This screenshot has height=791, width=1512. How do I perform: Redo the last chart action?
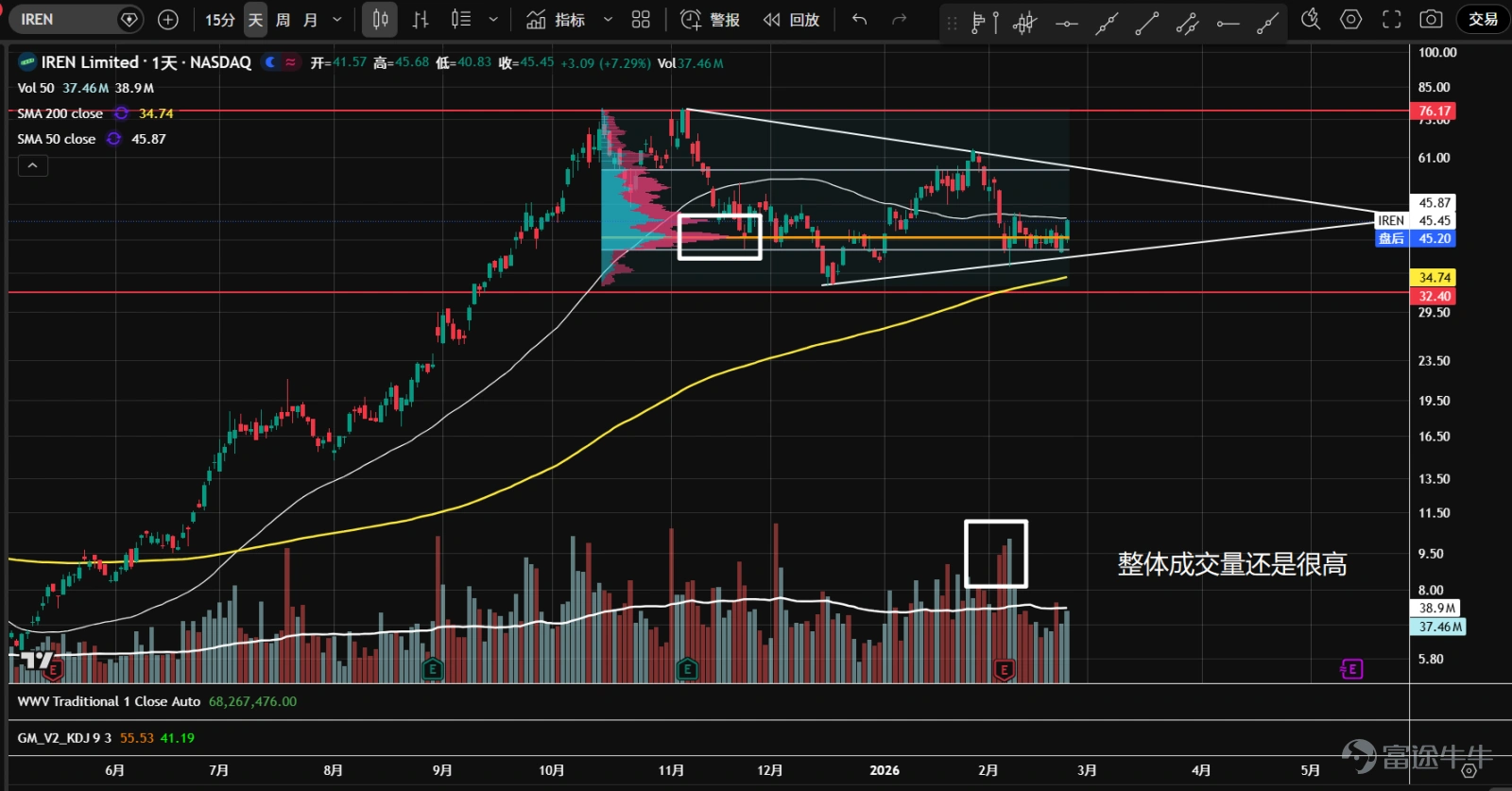pos(899,19)
